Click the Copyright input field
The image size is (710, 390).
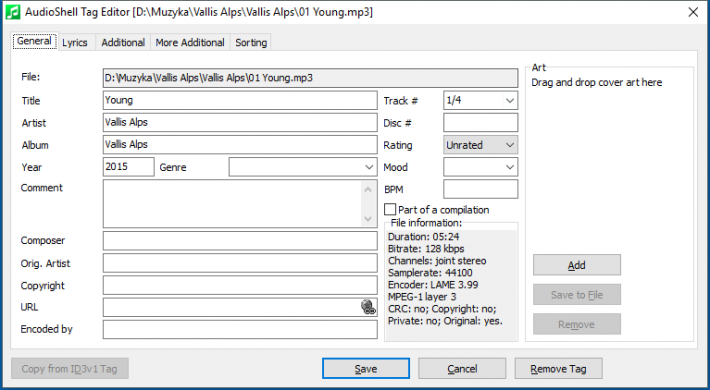(240, 285)
